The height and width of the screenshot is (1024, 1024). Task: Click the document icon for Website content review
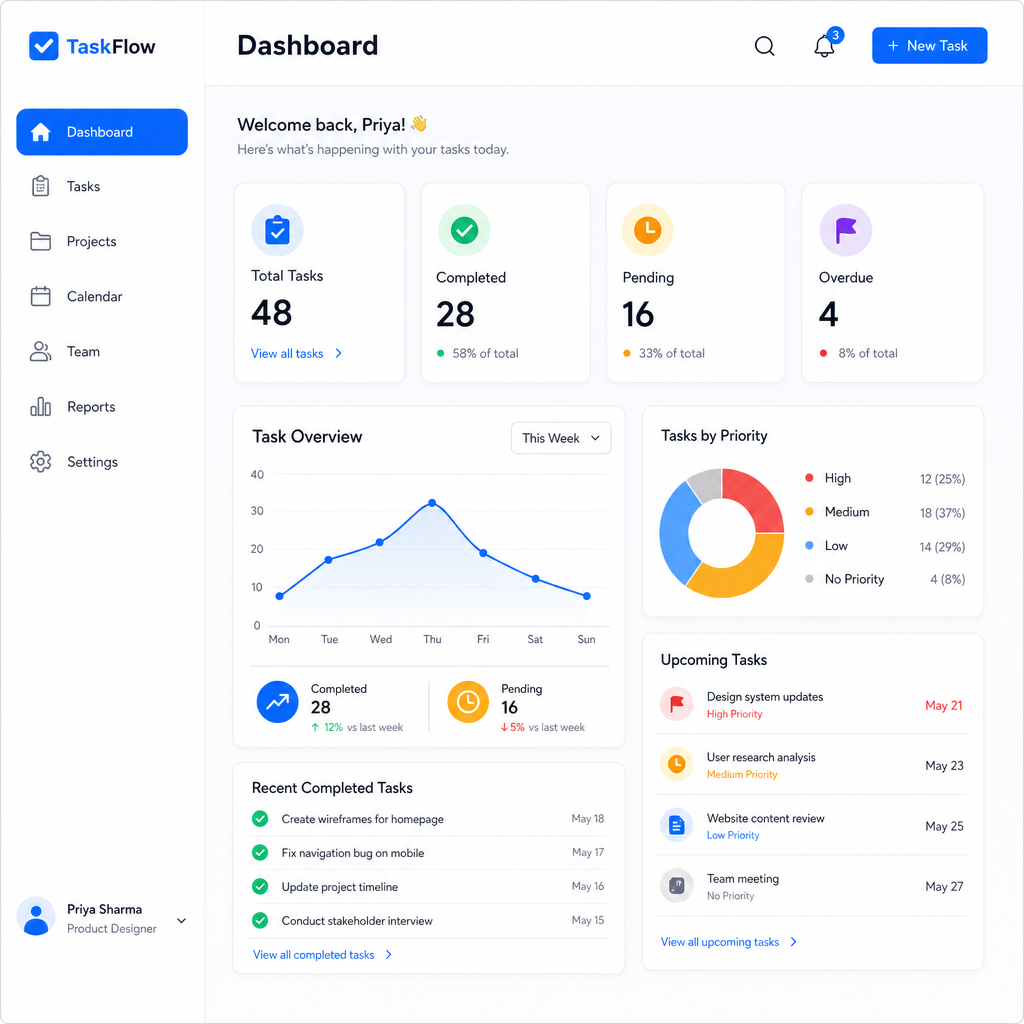(677, 825)
